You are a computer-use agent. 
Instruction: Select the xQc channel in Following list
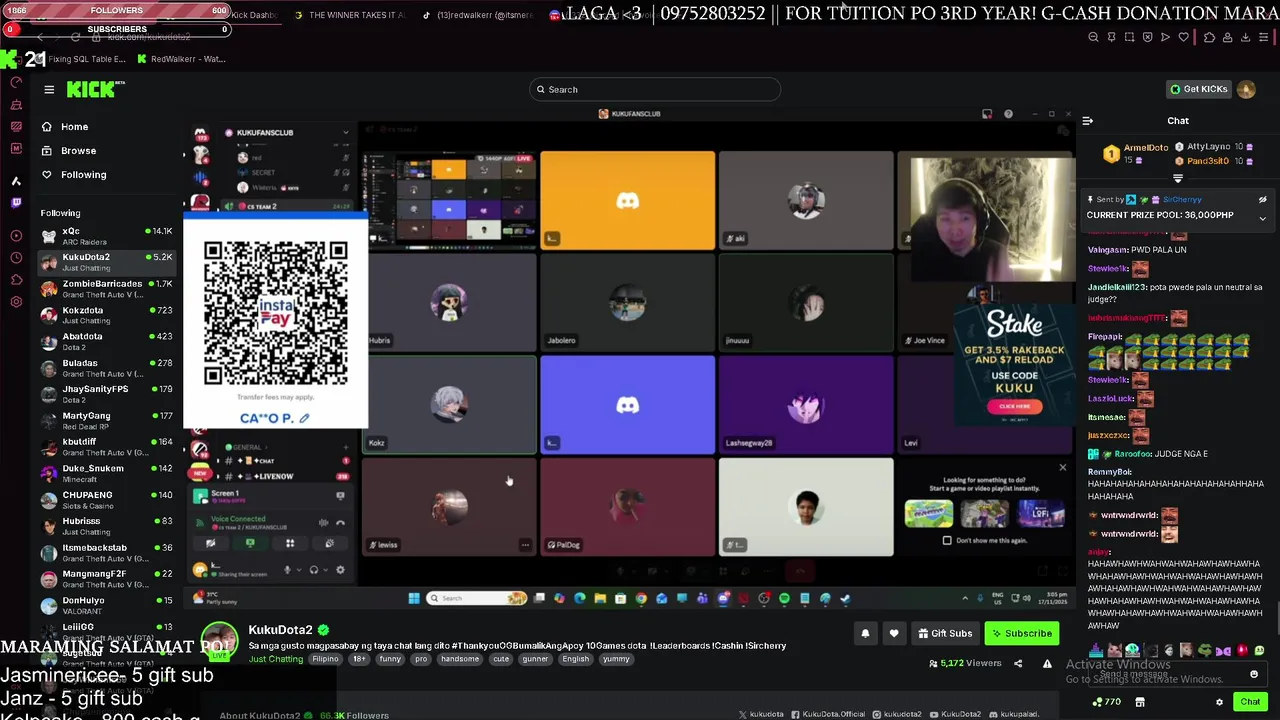coord(106,236)
